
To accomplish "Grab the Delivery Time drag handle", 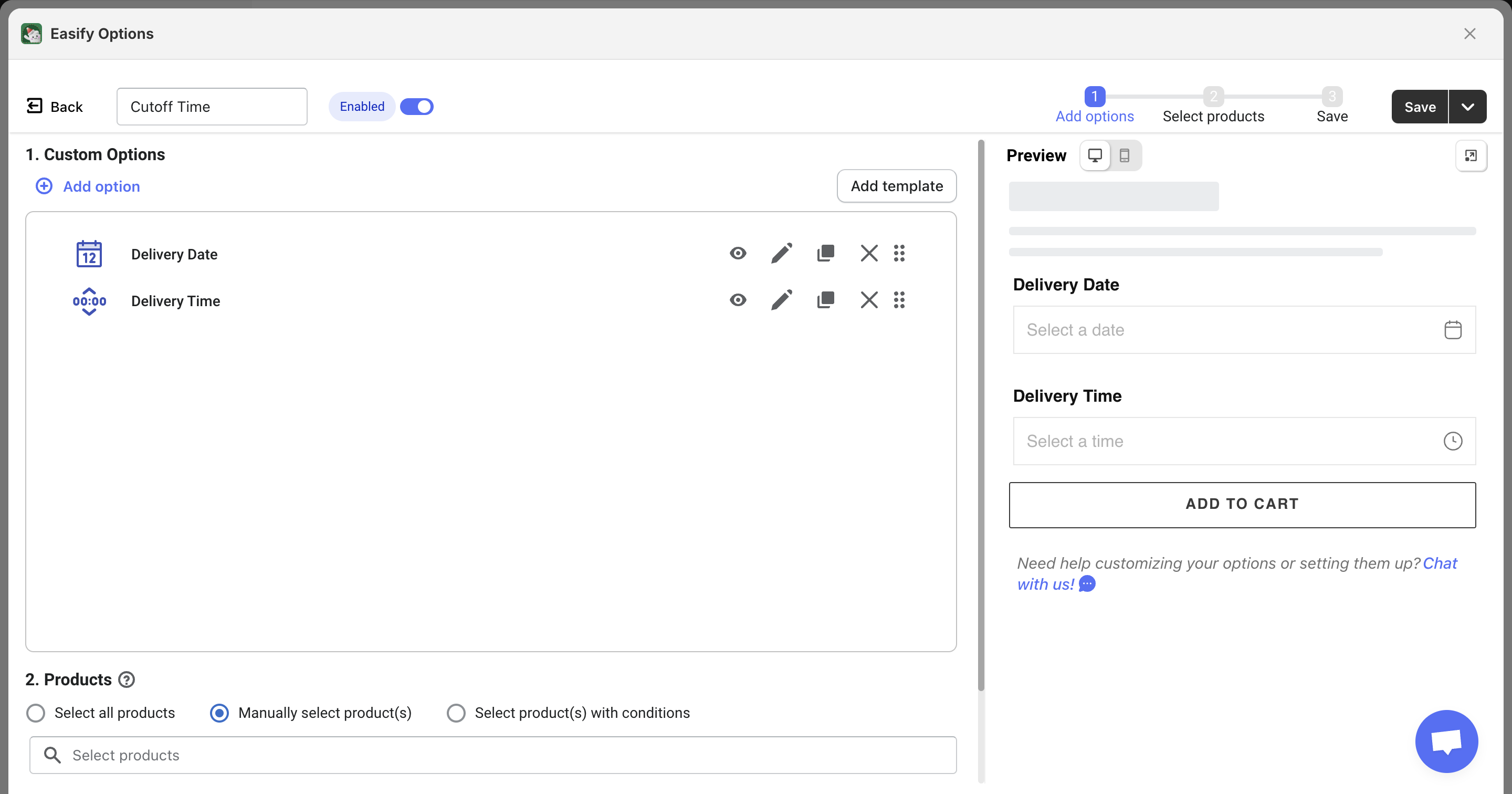I will [x=899, y=300].
